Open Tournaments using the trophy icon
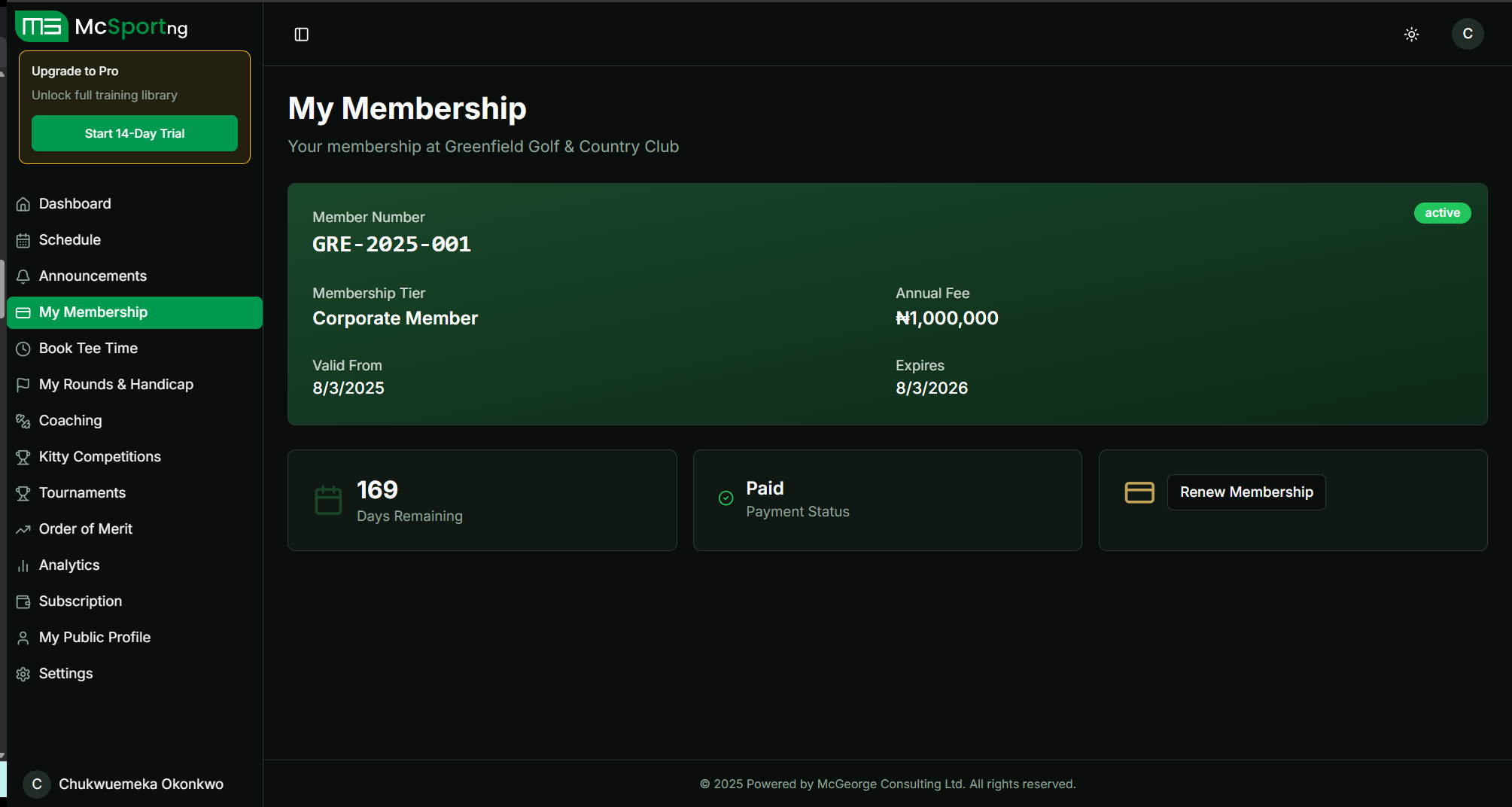The image size is (1512, 807). point(23,492)
